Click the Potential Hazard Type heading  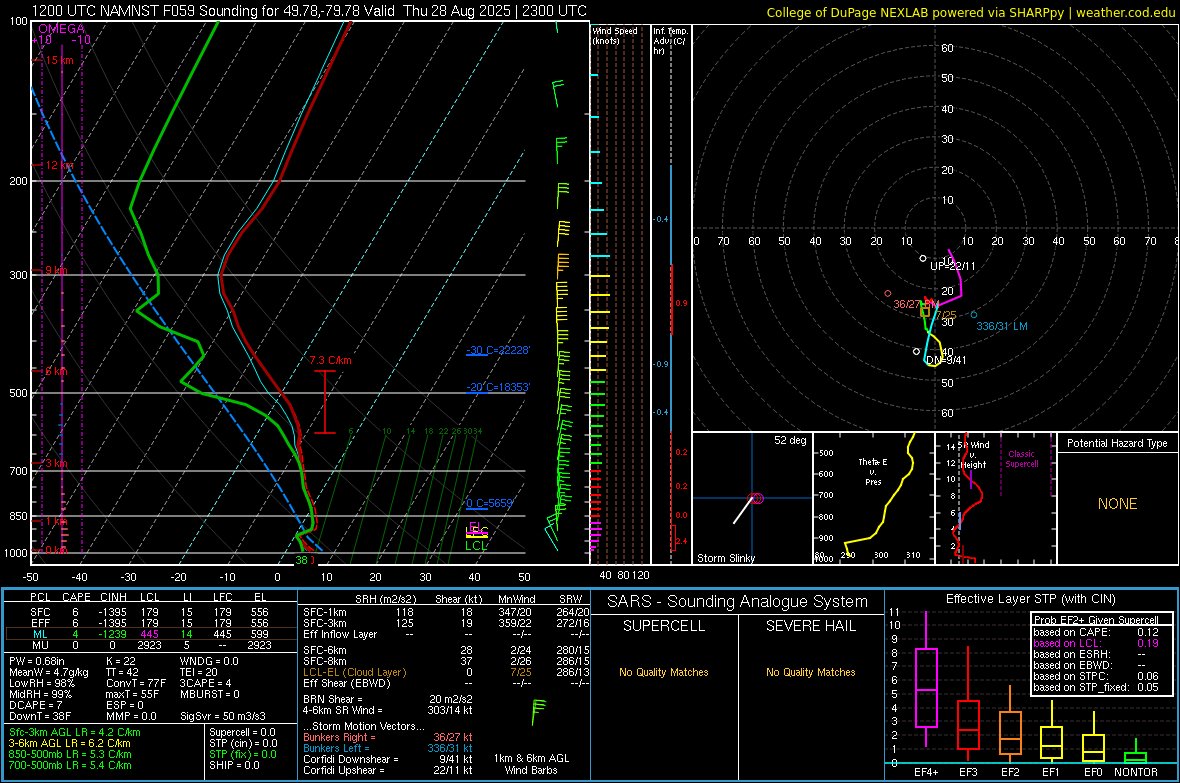coord(1118,443)
